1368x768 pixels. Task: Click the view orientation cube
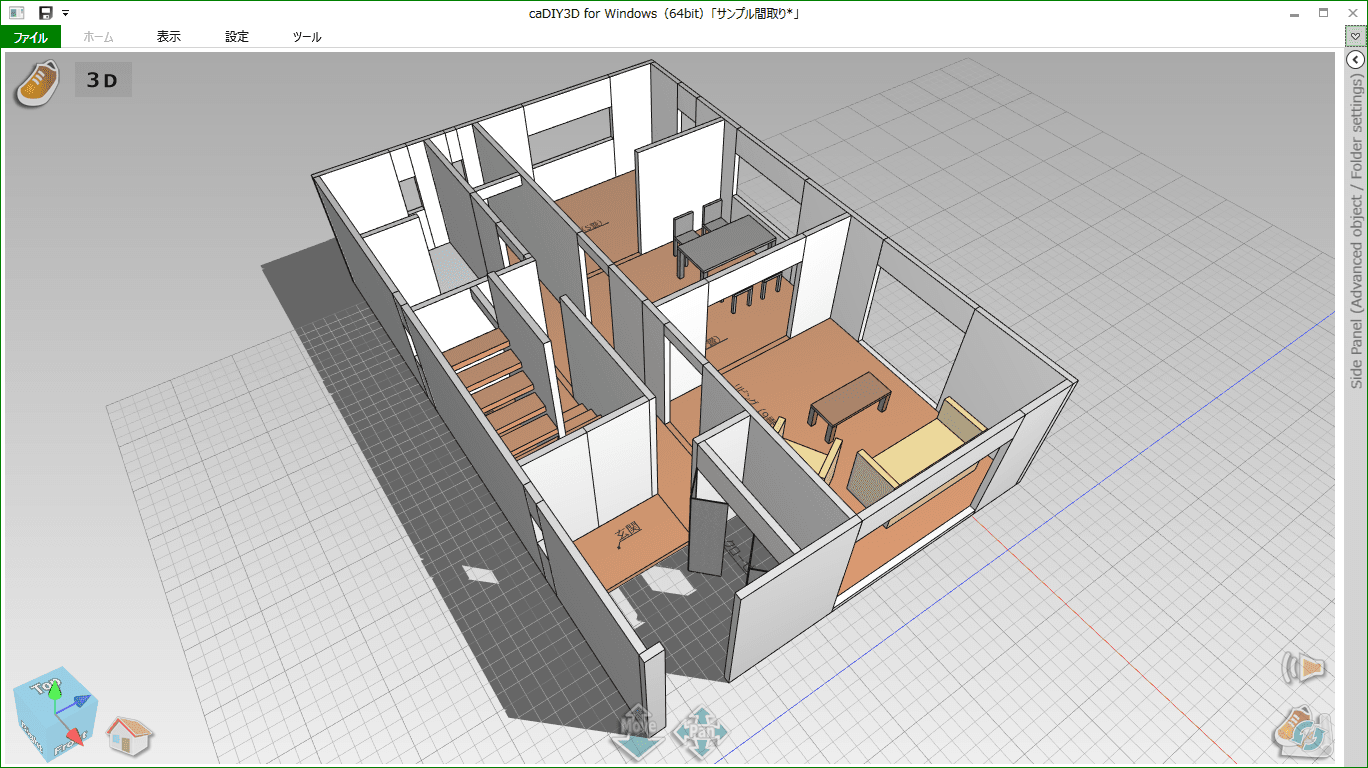tap(55, 712)
